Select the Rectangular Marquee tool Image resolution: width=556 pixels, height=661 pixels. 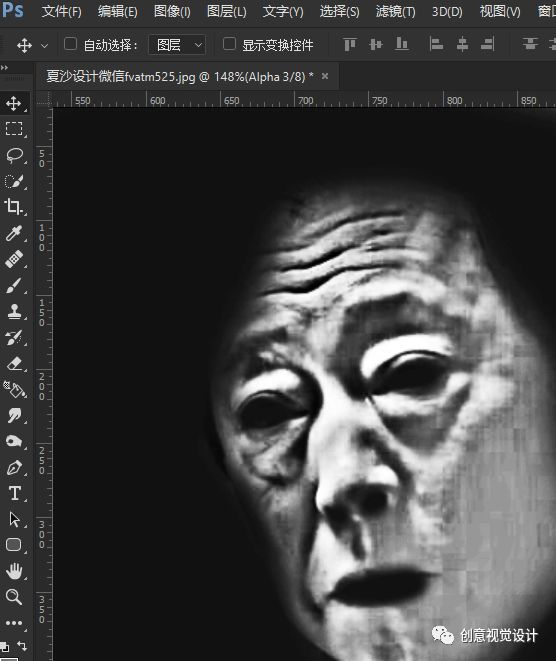coord(14,129)
